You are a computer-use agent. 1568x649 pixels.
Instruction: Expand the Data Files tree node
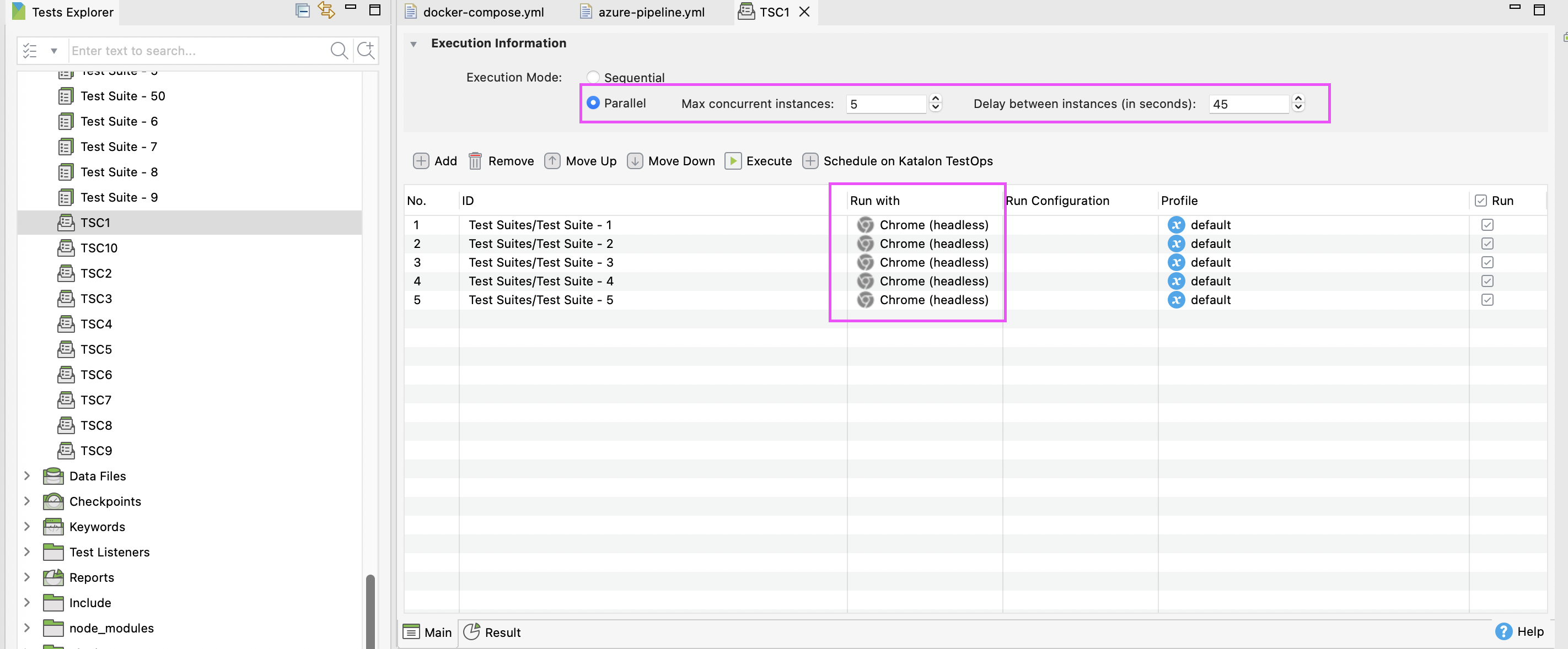point(27,475)
